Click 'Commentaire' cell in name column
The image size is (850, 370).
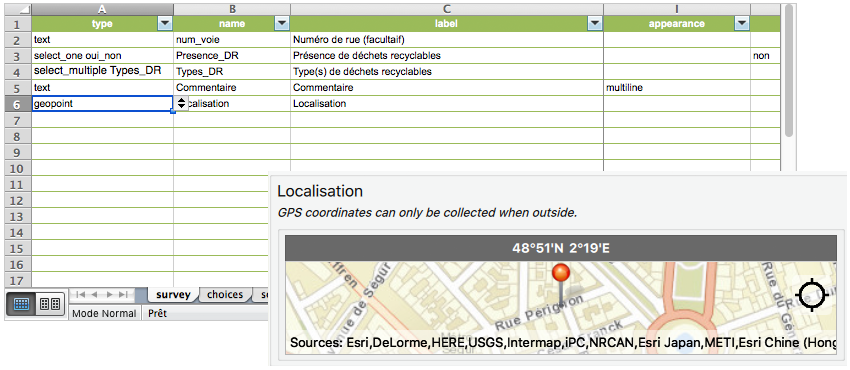click(232, 87)
